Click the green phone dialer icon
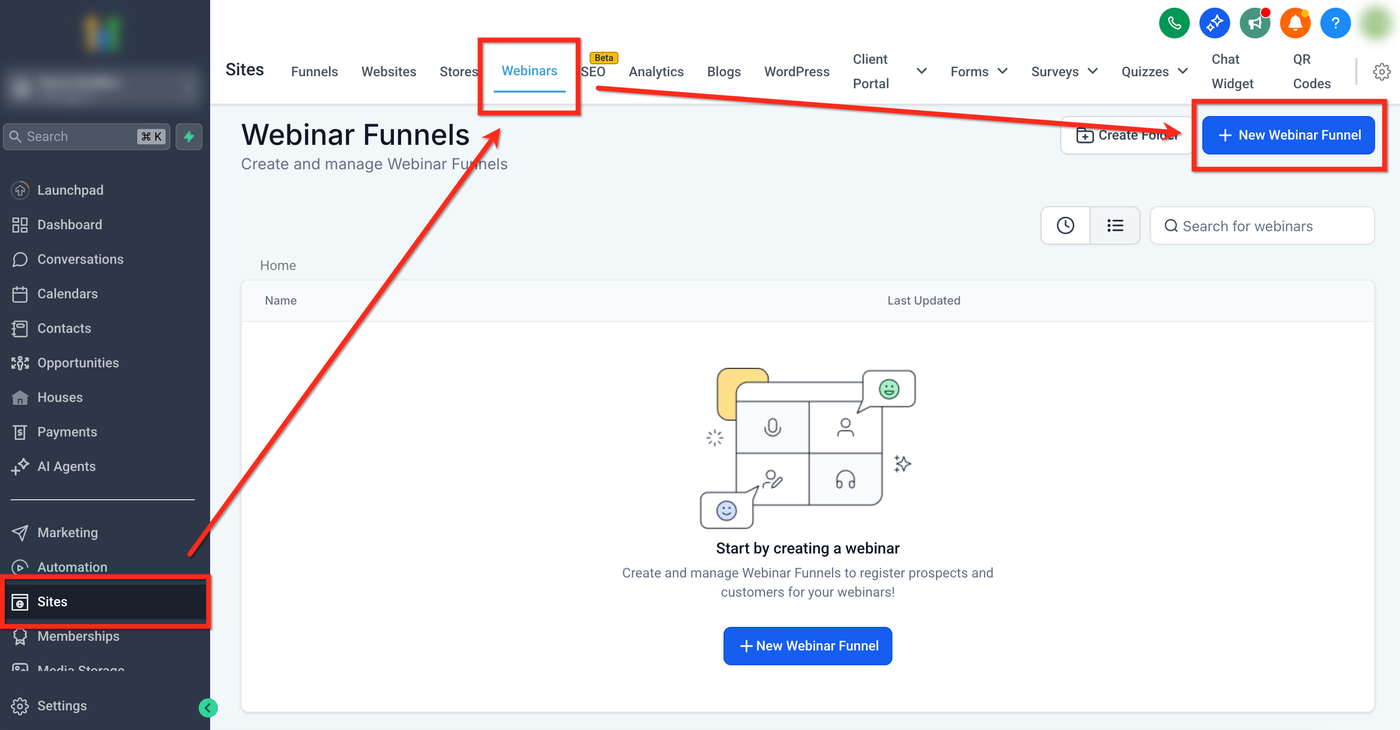The image size is (1400, 730). pyautogui.click(x=1174, y=23)
